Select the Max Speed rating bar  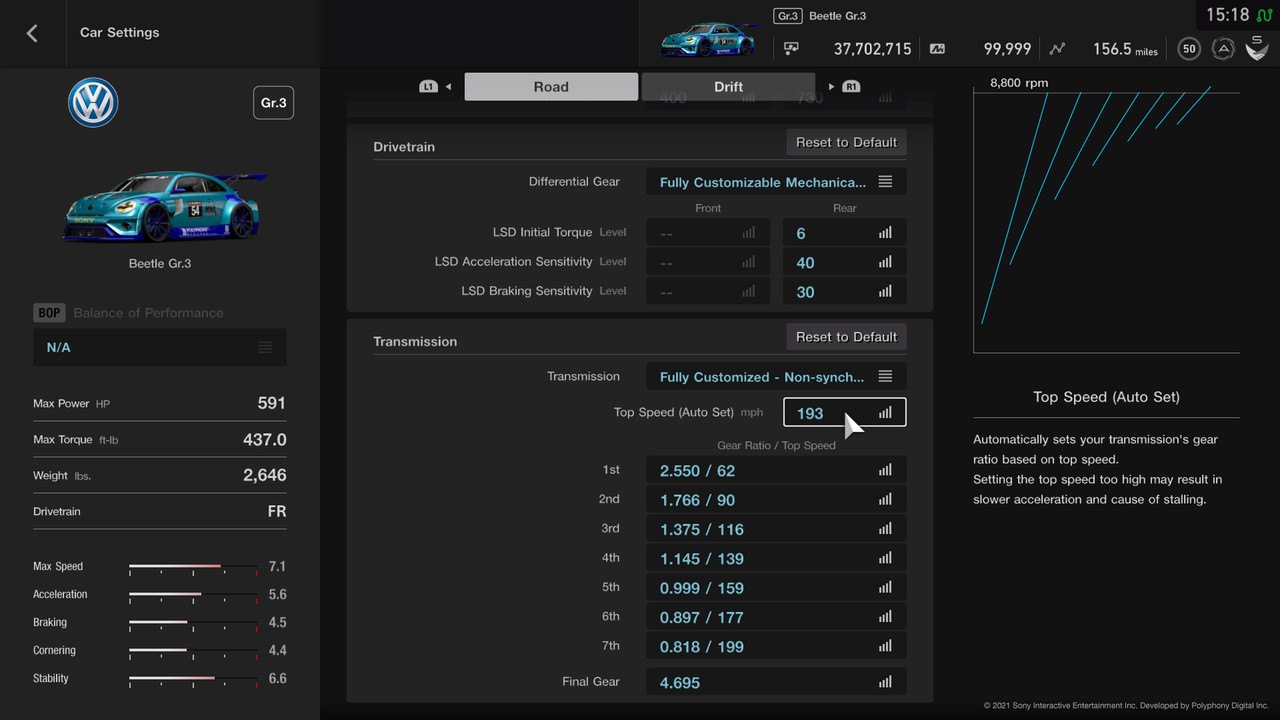193,567
